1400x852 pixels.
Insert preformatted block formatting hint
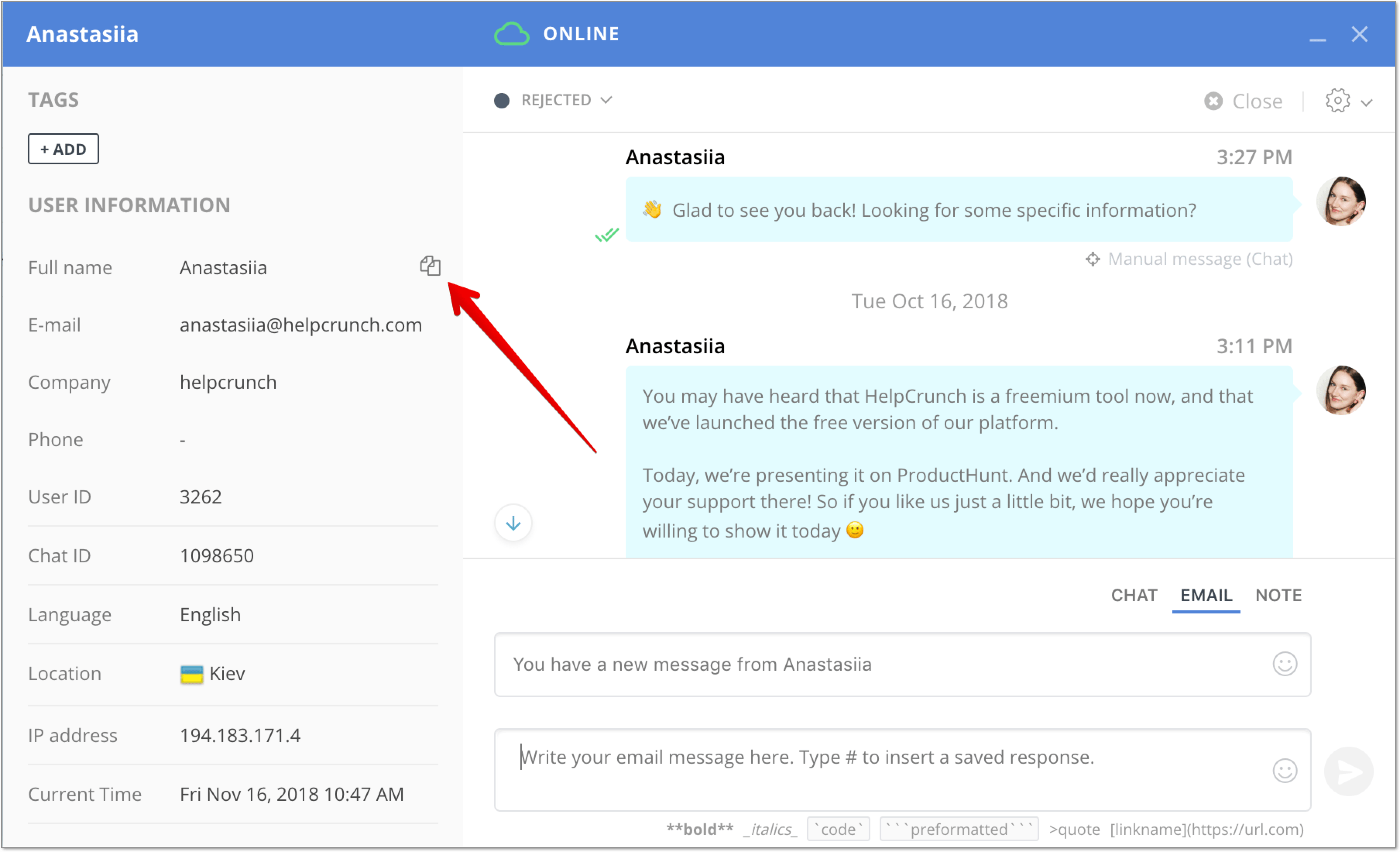[959, 829]
